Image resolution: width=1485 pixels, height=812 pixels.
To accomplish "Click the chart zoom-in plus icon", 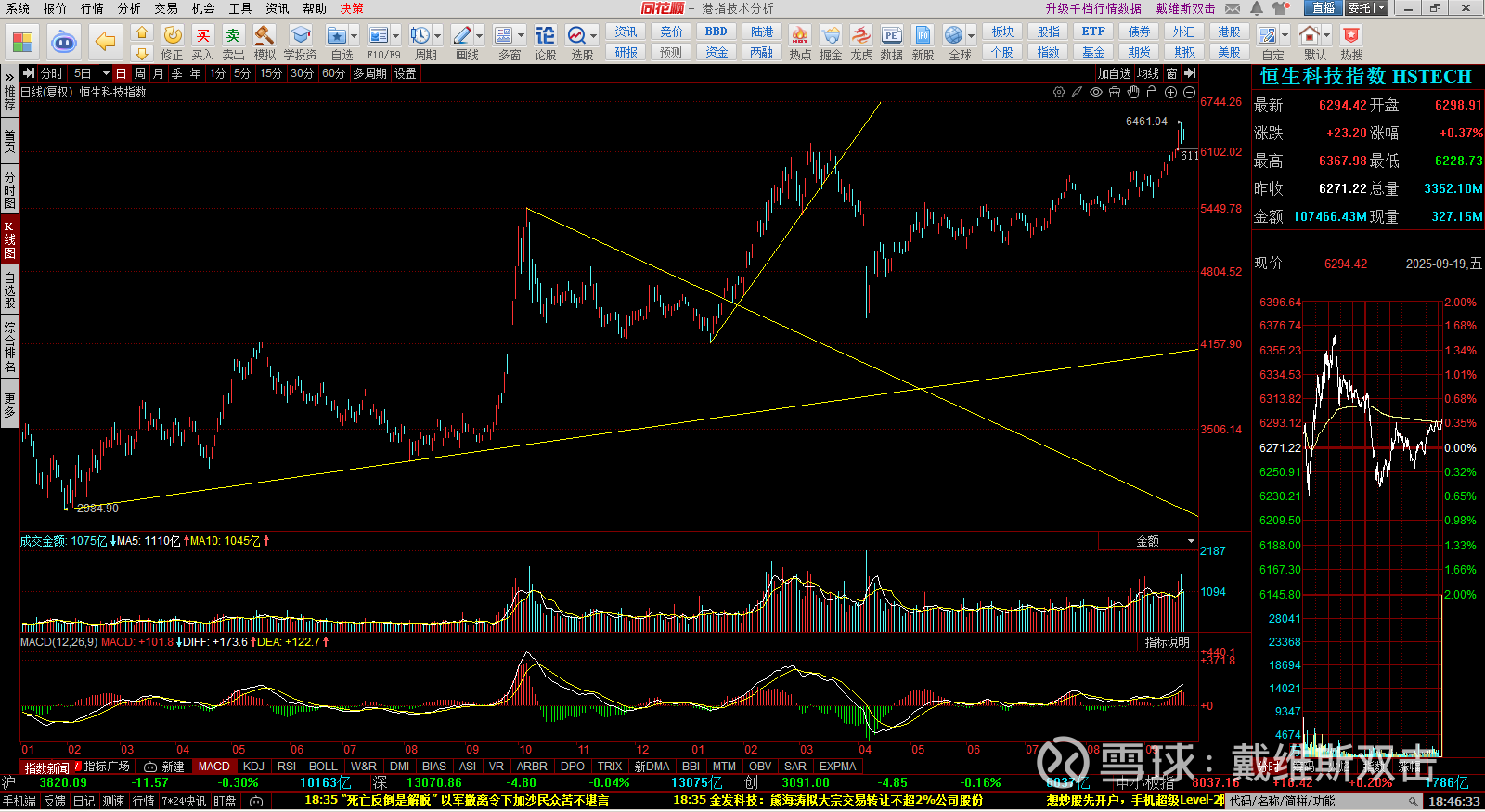I will [1170, 92].
